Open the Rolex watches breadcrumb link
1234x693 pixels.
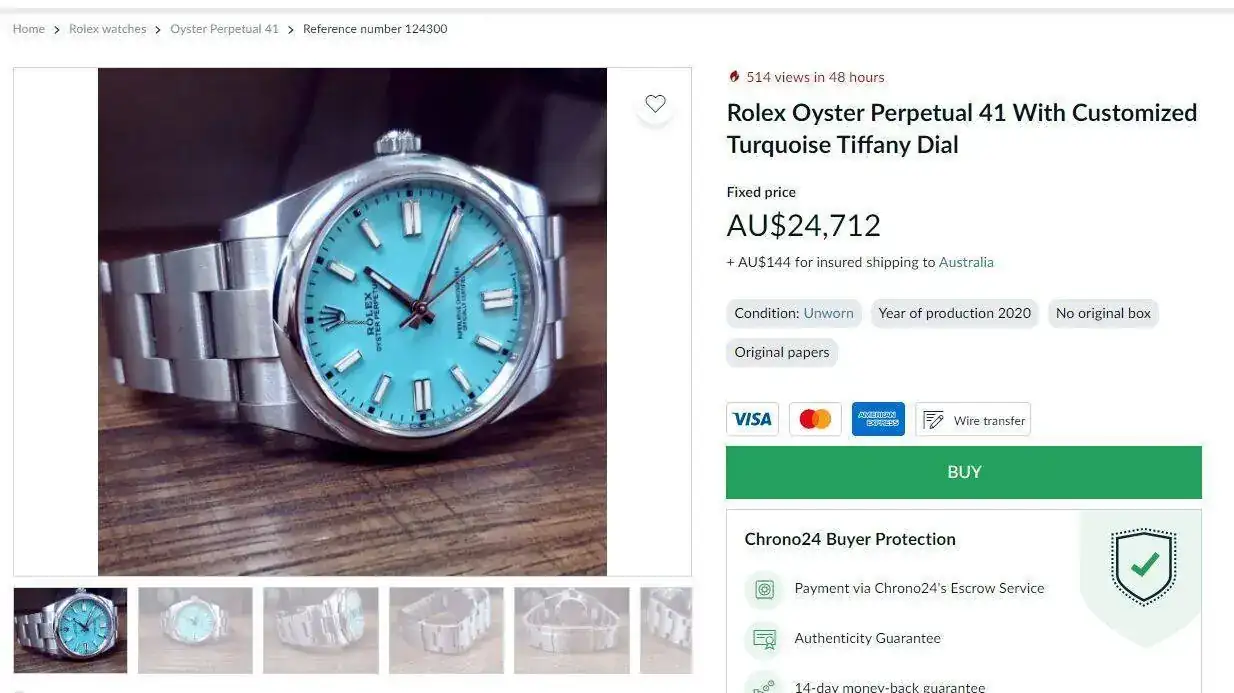tap(107, 29)
